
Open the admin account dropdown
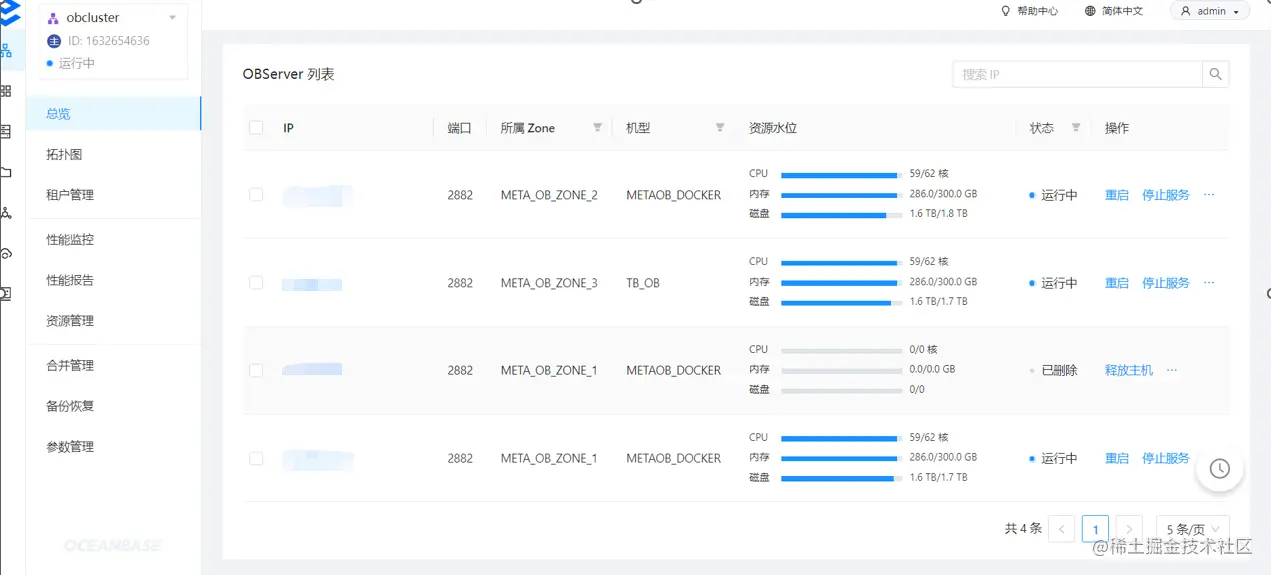[x=1210, y=11]
